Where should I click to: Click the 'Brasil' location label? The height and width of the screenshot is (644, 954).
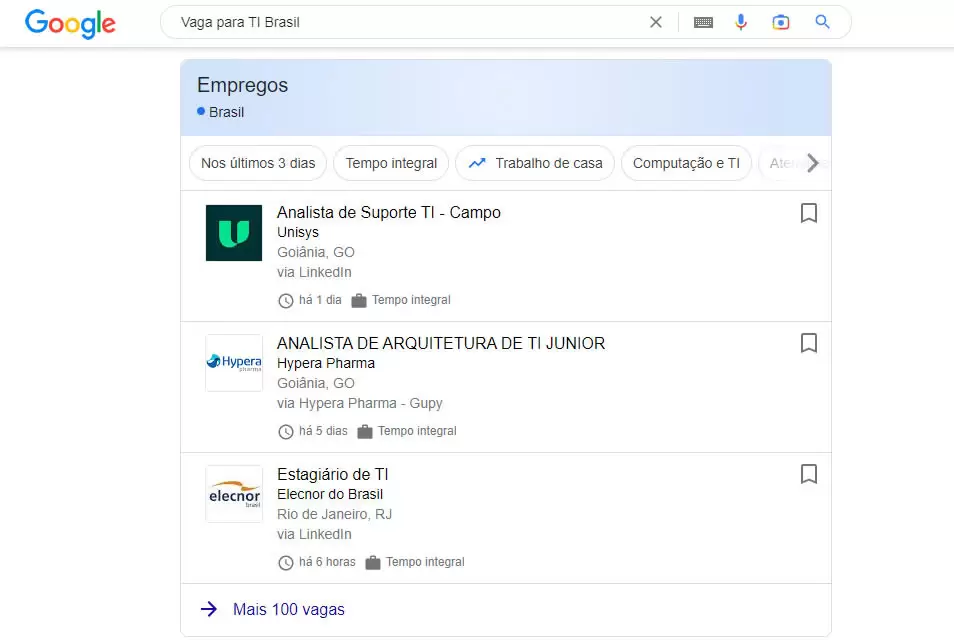226,112
